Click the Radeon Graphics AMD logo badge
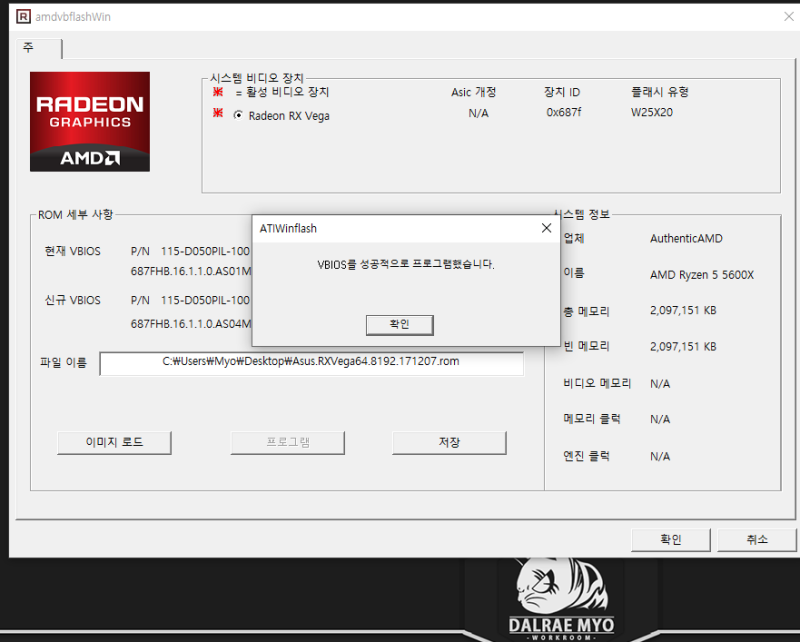This screenshot has height=642, width=800. (x=89, y=120)
